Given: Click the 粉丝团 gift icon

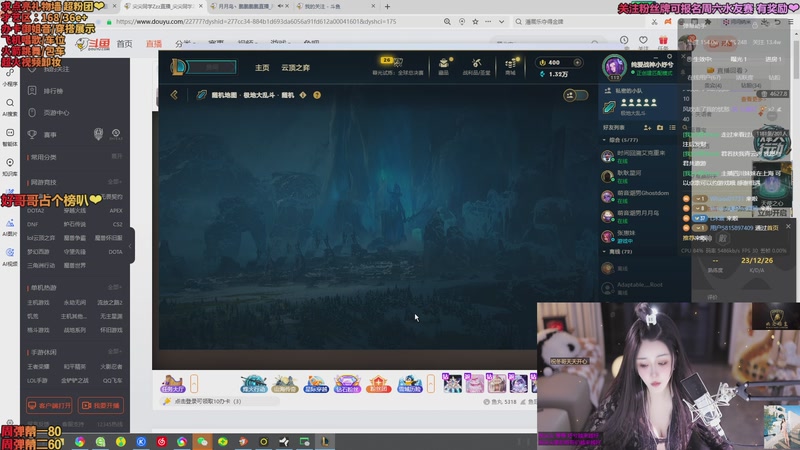Looking at the screenshot, I should pos(378,384).
